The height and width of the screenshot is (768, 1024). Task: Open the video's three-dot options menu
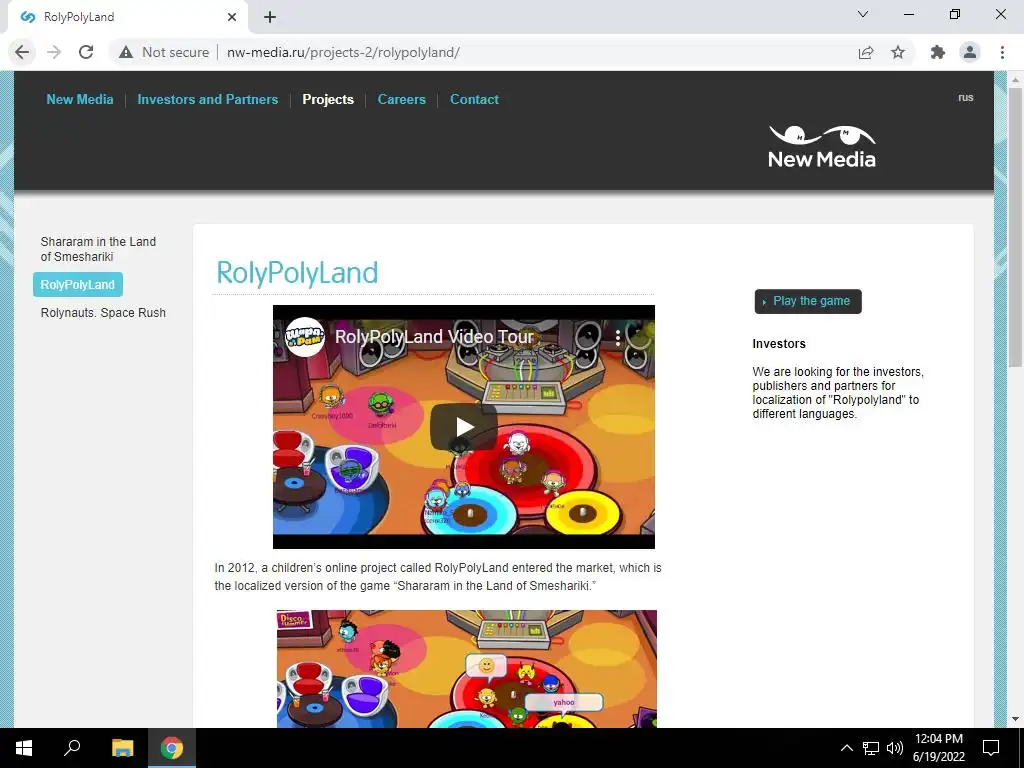pos(618,338)
